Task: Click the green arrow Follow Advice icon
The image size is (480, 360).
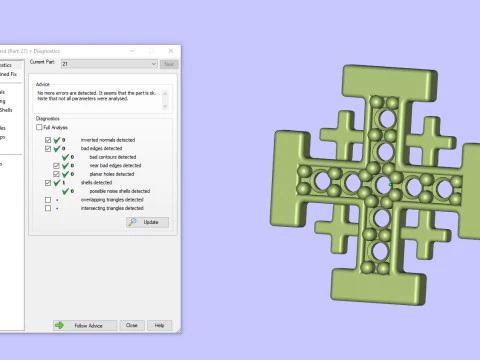Action: click(59, 325)
